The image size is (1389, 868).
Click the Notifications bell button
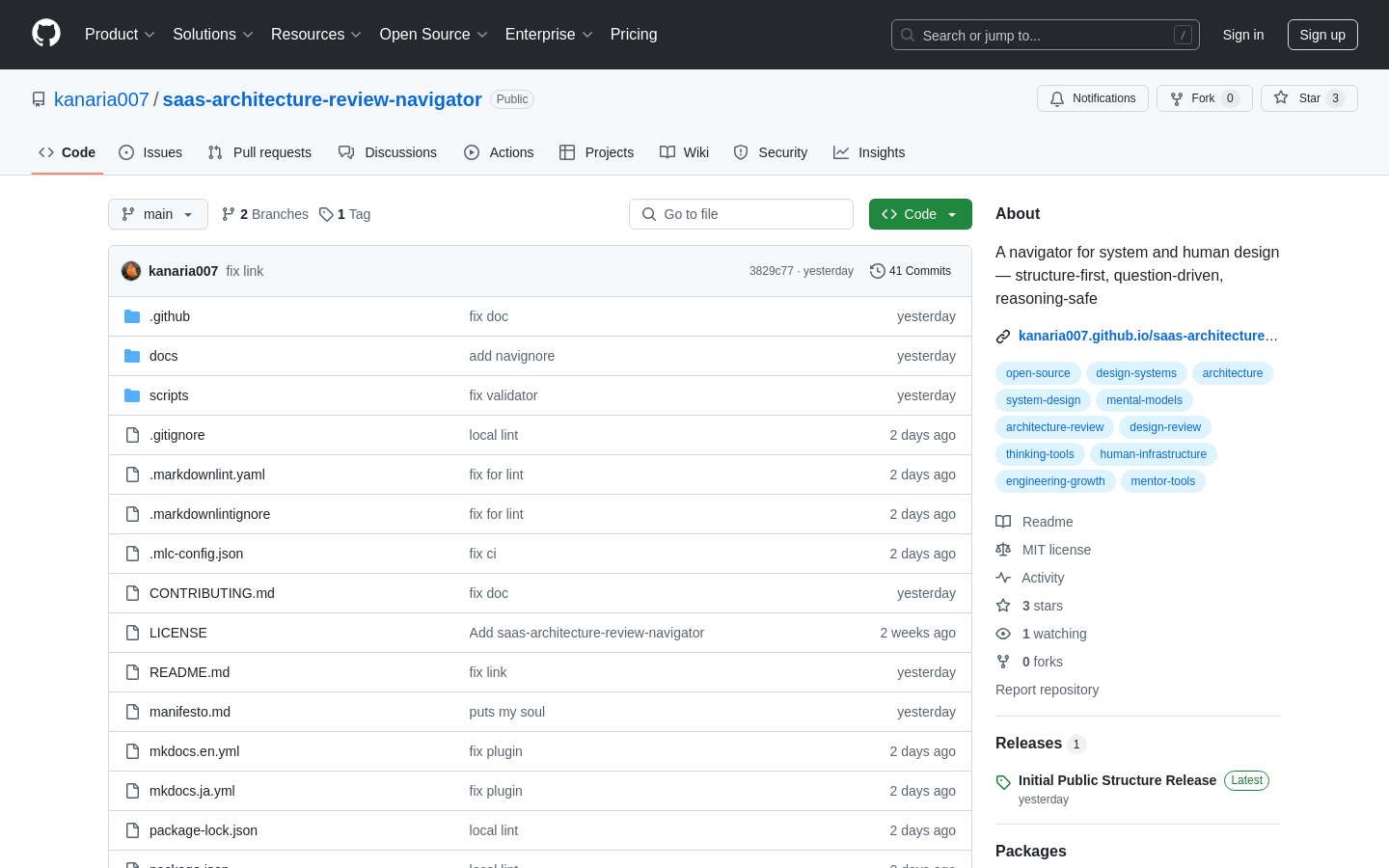coord(1093,98)
